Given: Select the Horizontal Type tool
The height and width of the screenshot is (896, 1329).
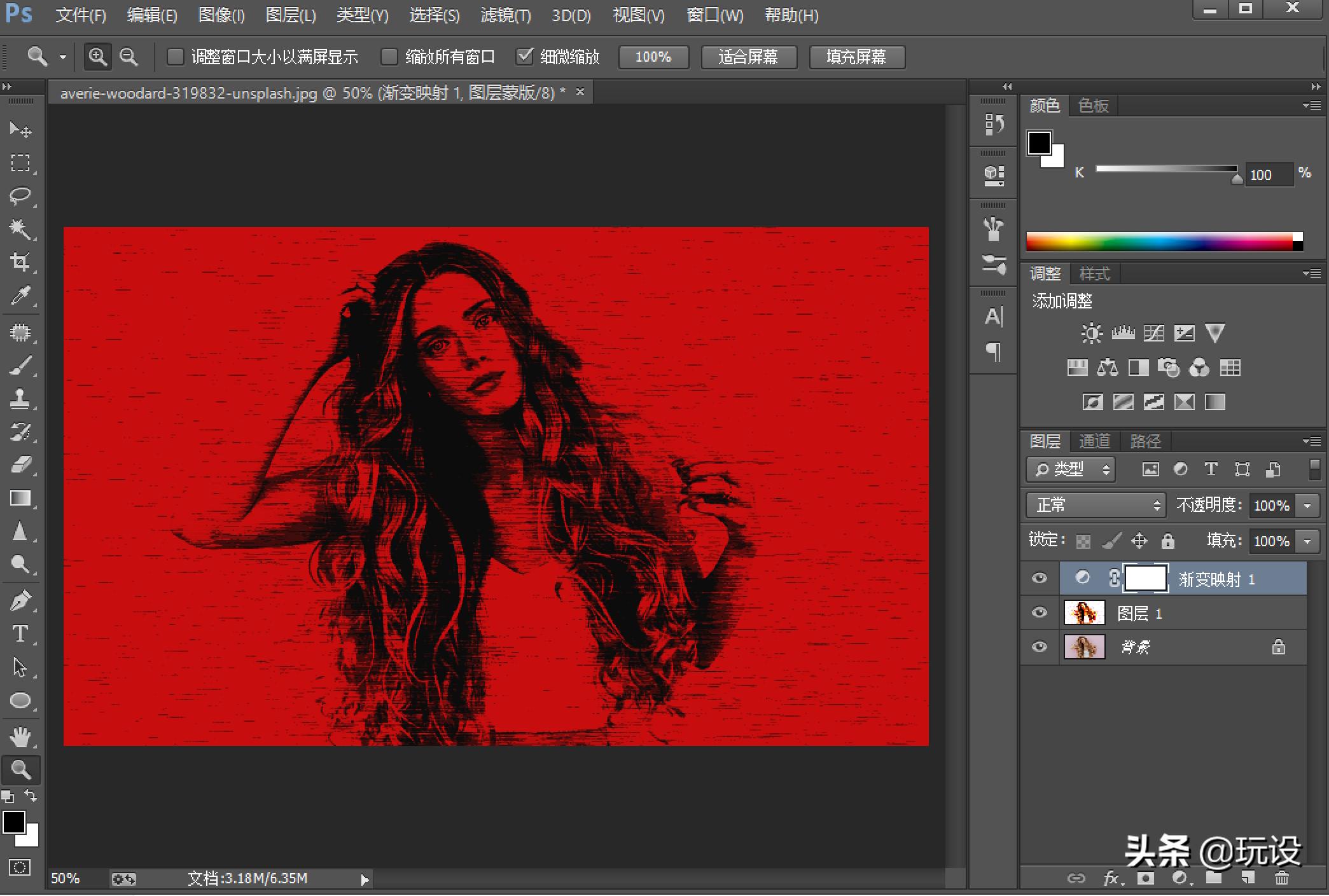Looking at the screenshot, I should (x=20, y=634).
